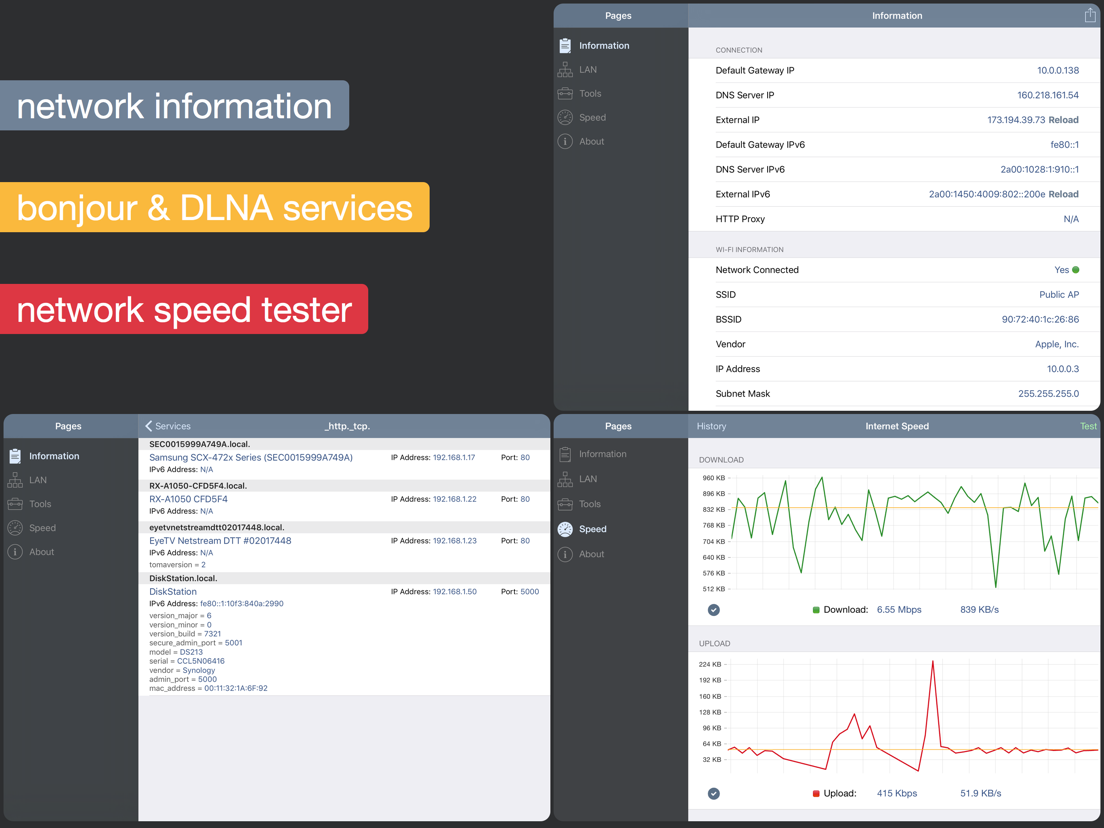Reload the External IP address

tap(1063, 120)
